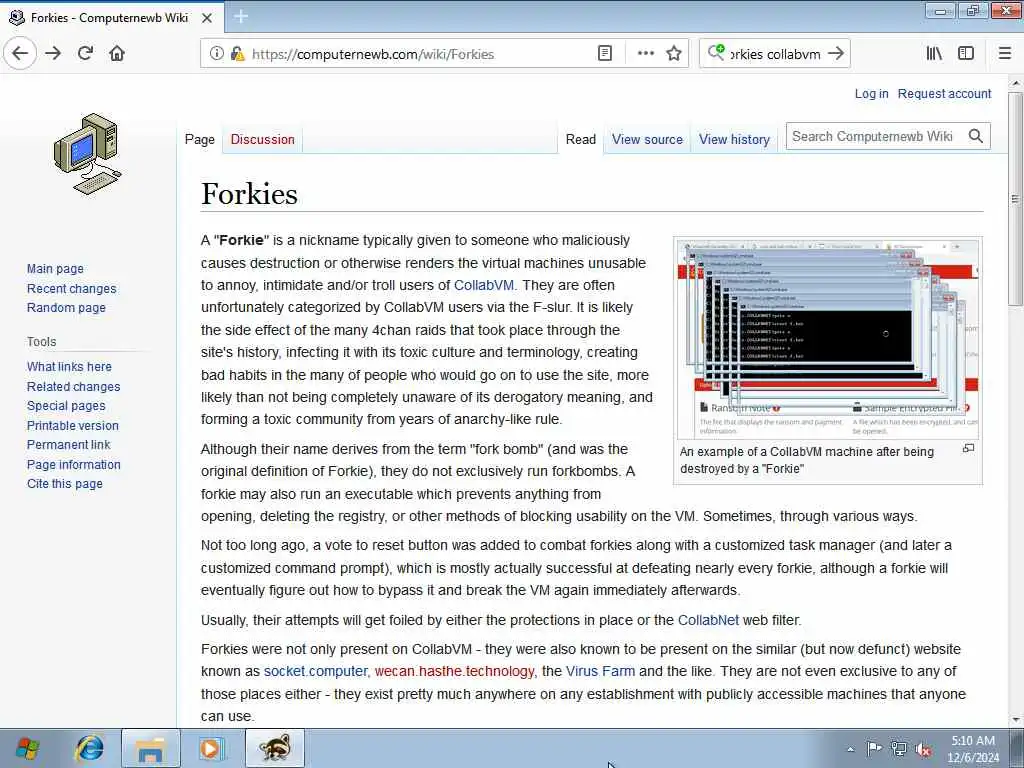Click the Action Center flag tray icon
The image size is (1024, 768).
[874, 749]
